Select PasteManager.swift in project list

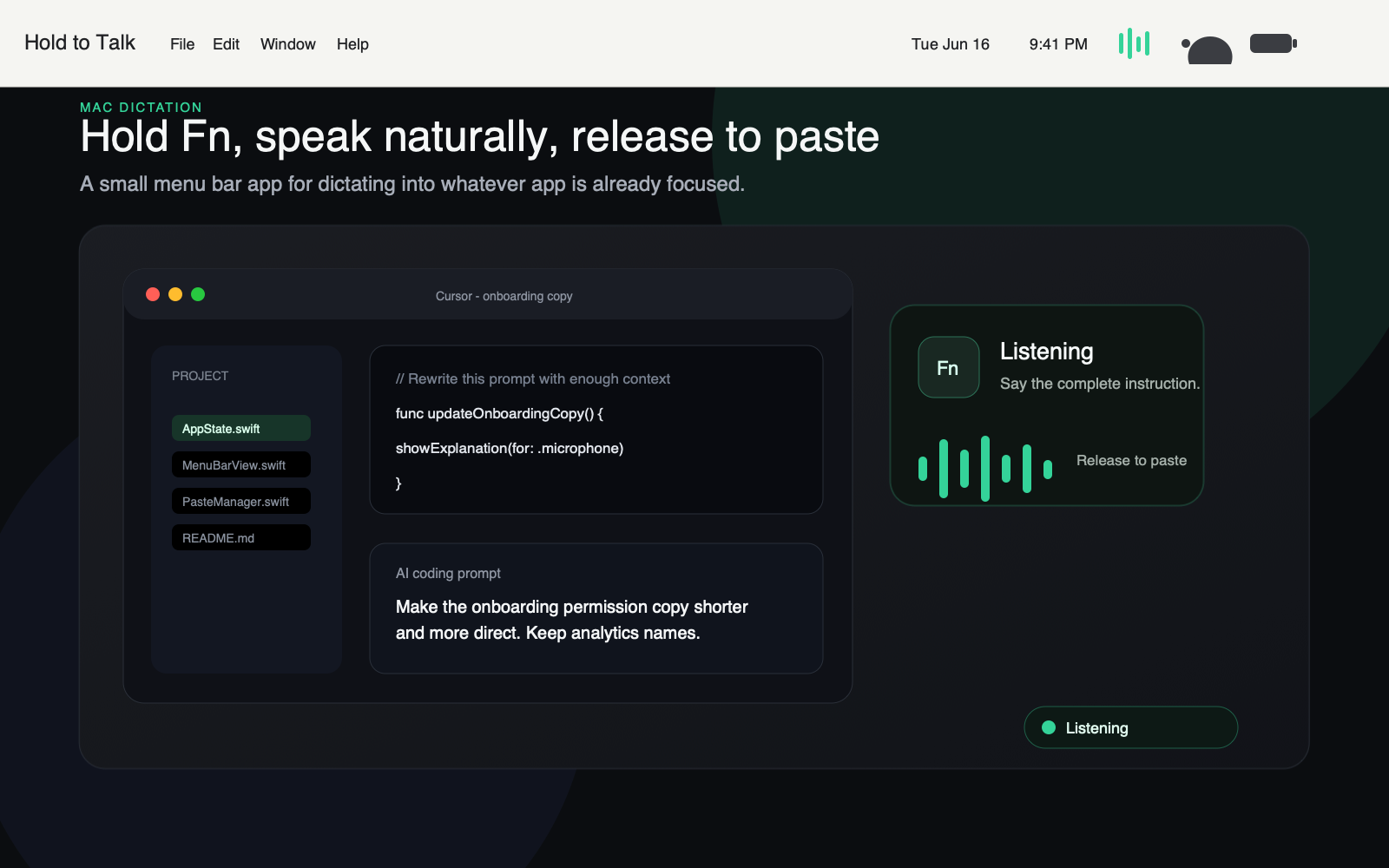pyautogui.click(x=241, y=501)
